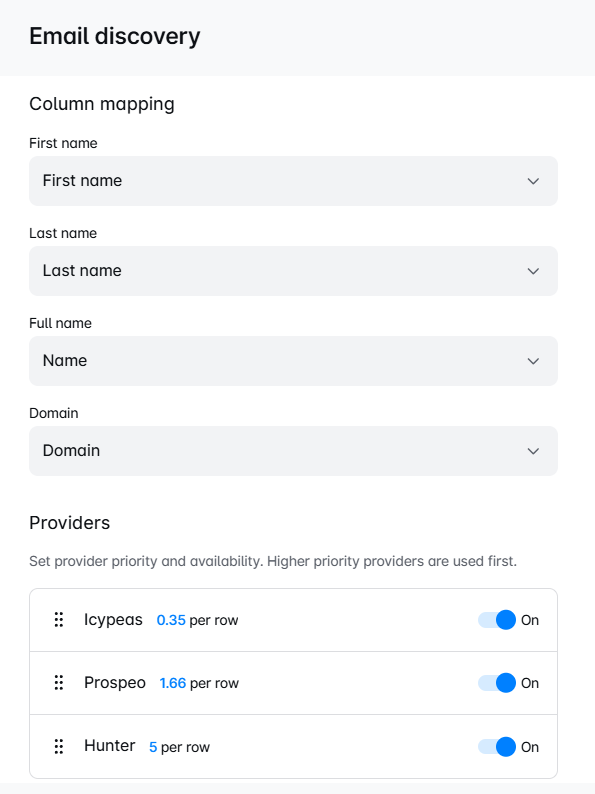Disable the Prospeo provider switch

tap(497, 683)
